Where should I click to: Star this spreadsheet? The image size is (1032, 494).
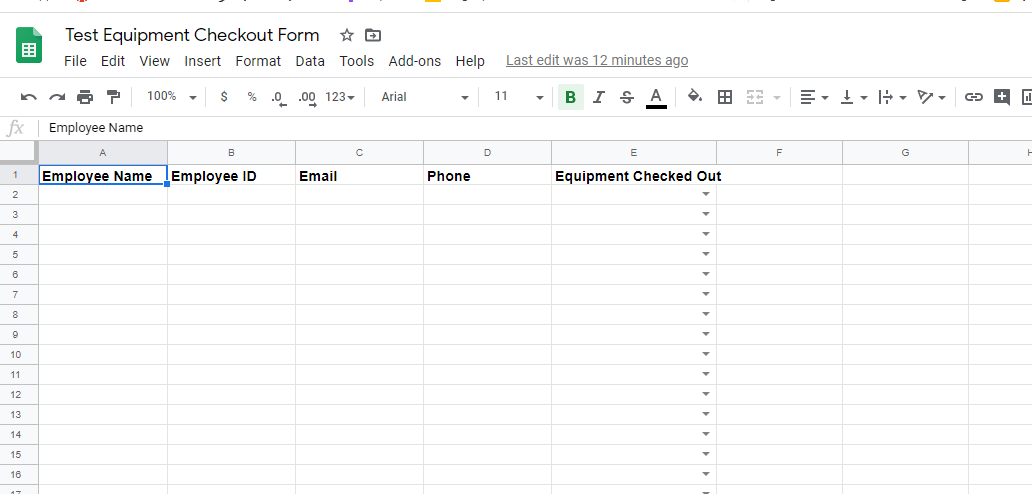tap(347, 36)
